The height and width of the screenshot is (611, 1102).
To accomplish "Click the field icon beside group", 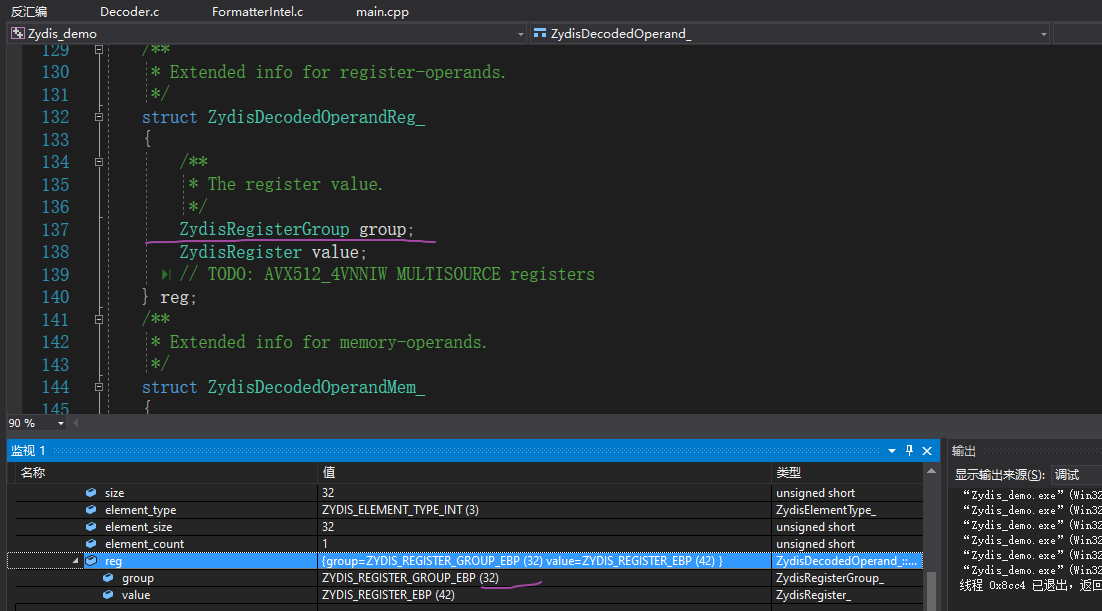I will click(108, 578).
